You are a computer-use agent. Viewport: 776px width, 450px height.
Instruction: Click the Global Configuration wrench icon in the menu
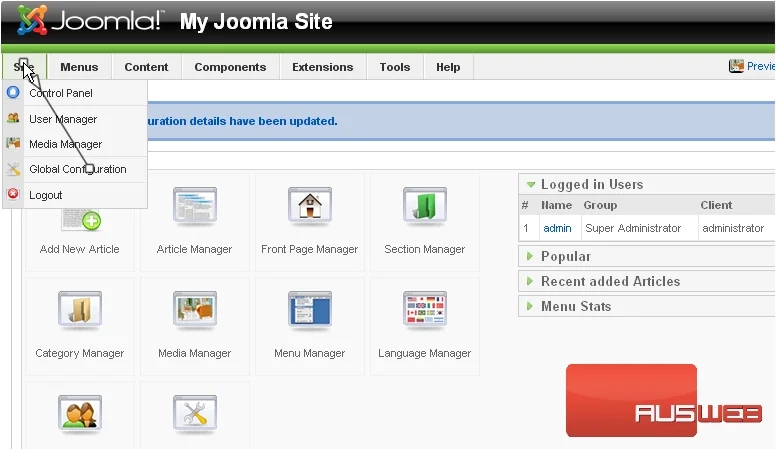13,169
